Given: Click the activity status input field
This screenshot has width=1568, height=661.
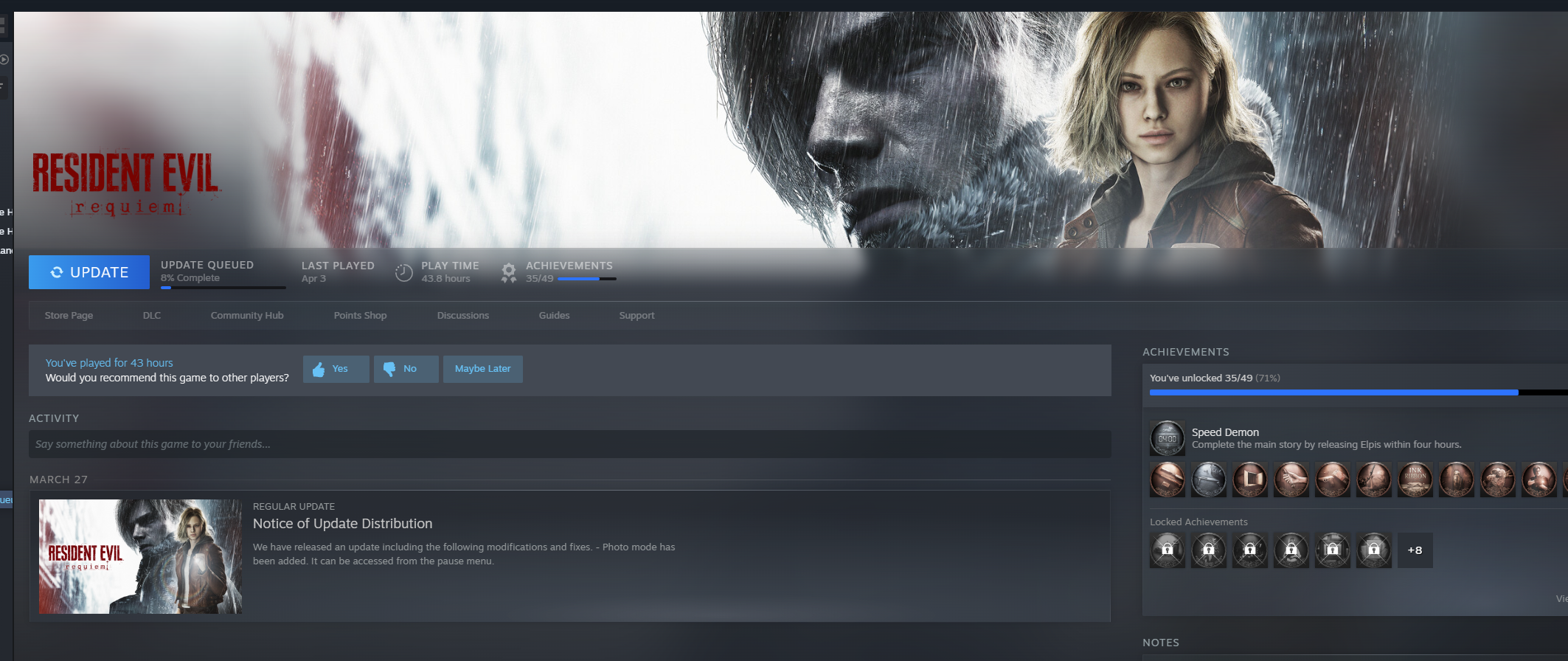Looking at the screenshot, I should click(x=569, y=444).
